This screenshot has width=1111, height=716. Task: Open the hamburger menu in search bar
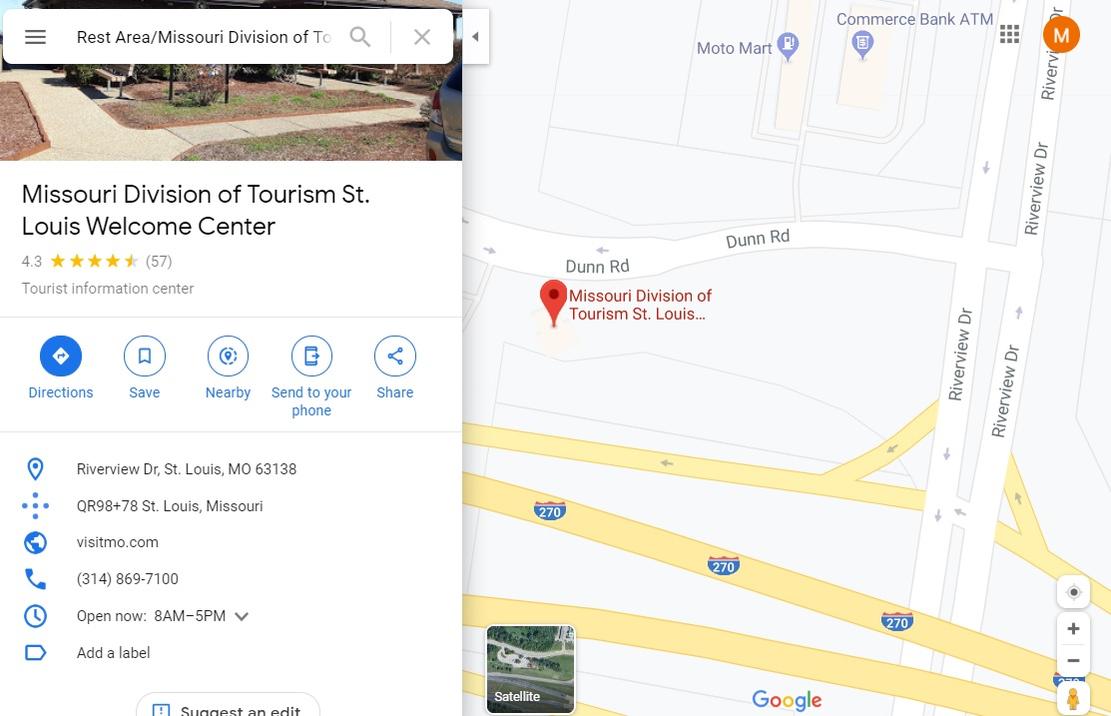(x=35, y=37)
